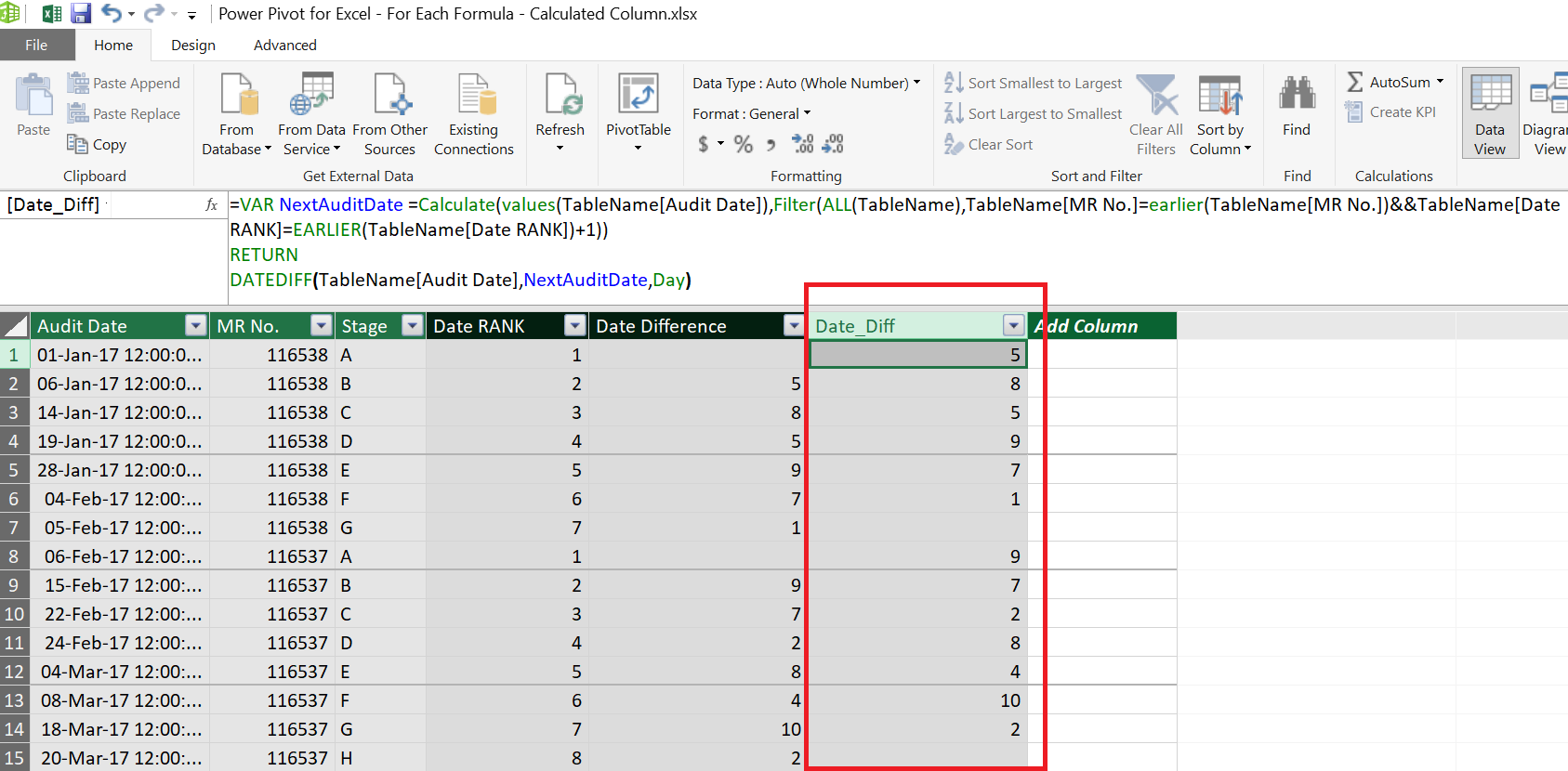
Task: Refresh the data model
Action: click(560, 114)
